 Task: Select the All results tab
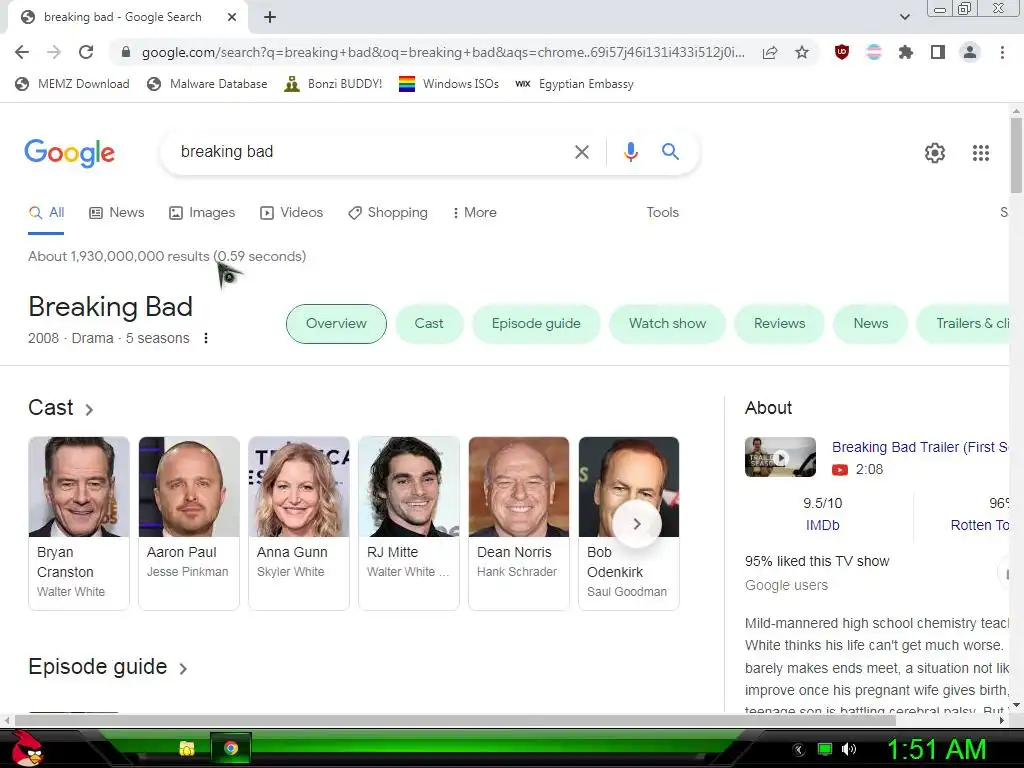(46, 213)
